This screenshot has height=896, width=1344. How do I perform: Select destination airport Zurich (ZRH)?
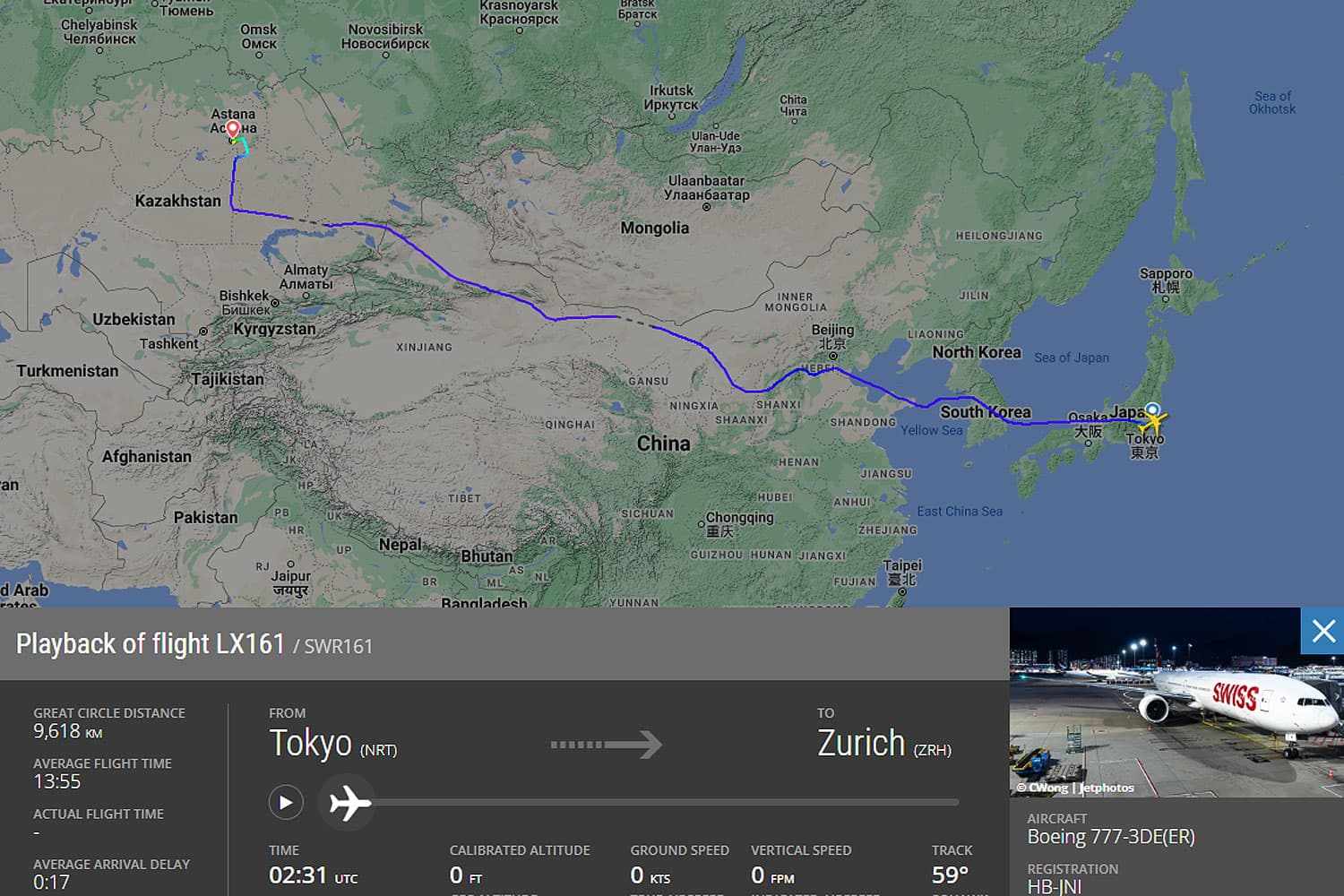point(883,744)
